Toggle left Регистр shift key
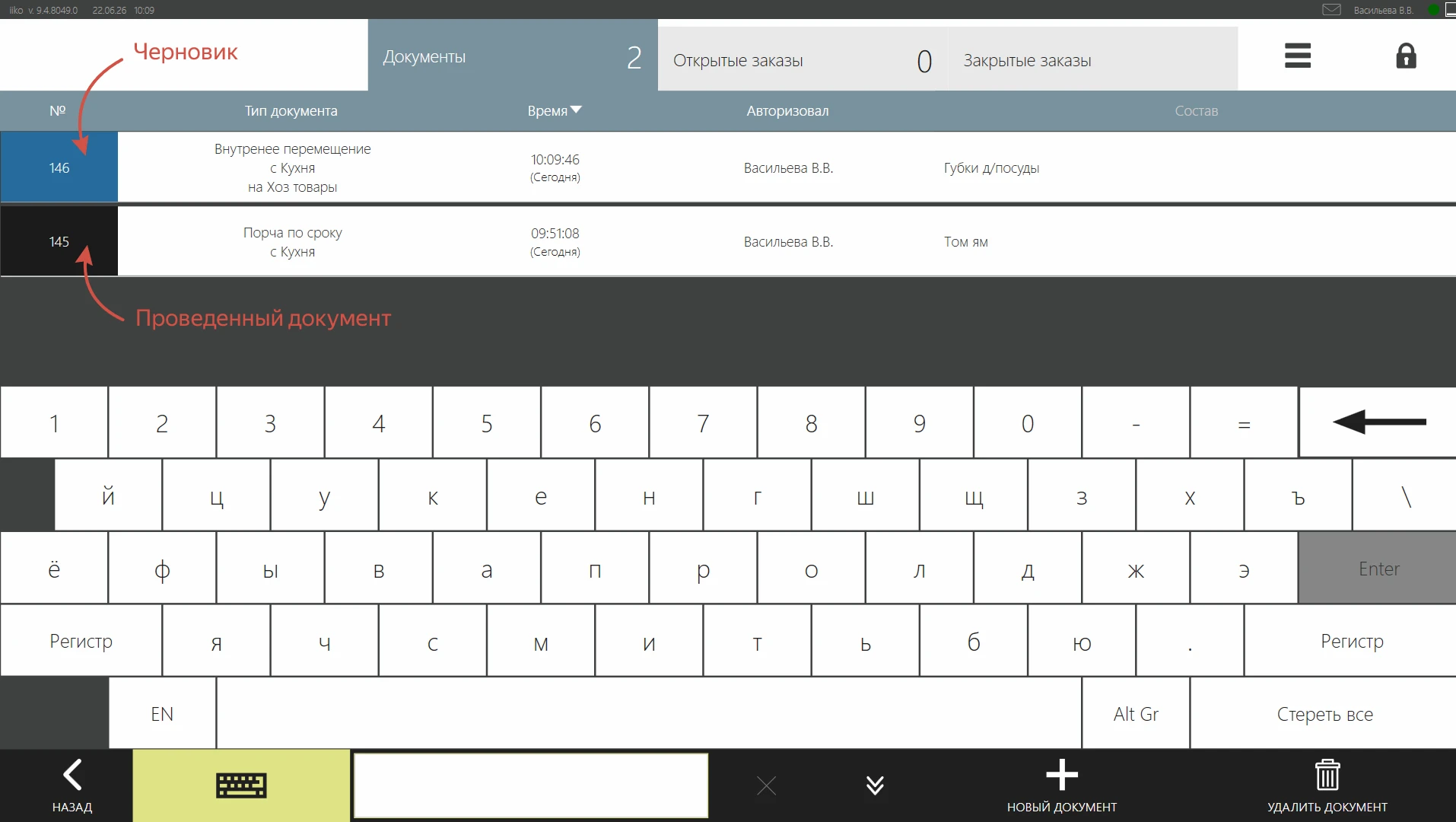Viewport: 1456px width, 822px height. pyautogui.click(x=81, y=641)
